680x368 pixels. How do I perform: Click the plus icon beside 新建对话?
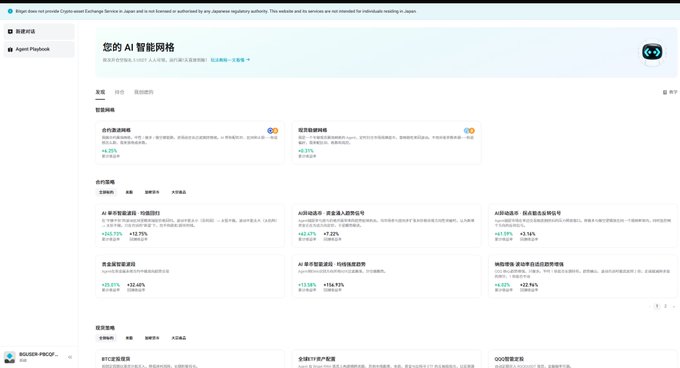10,32
